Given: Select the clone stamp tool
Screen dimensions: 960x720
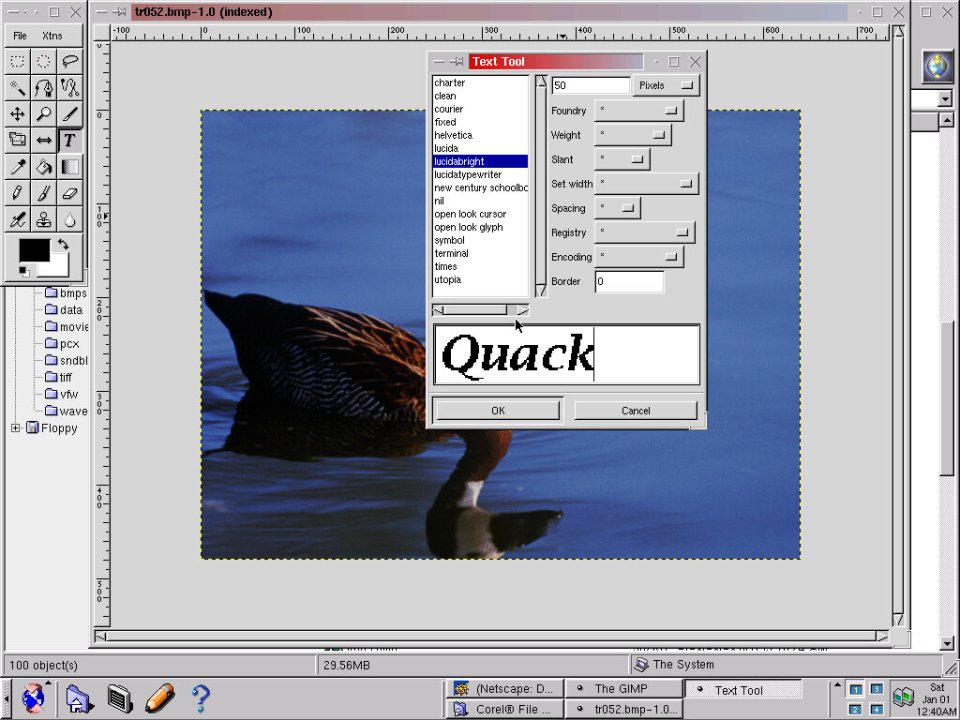Looking at the screenshot, I should 44,218.
